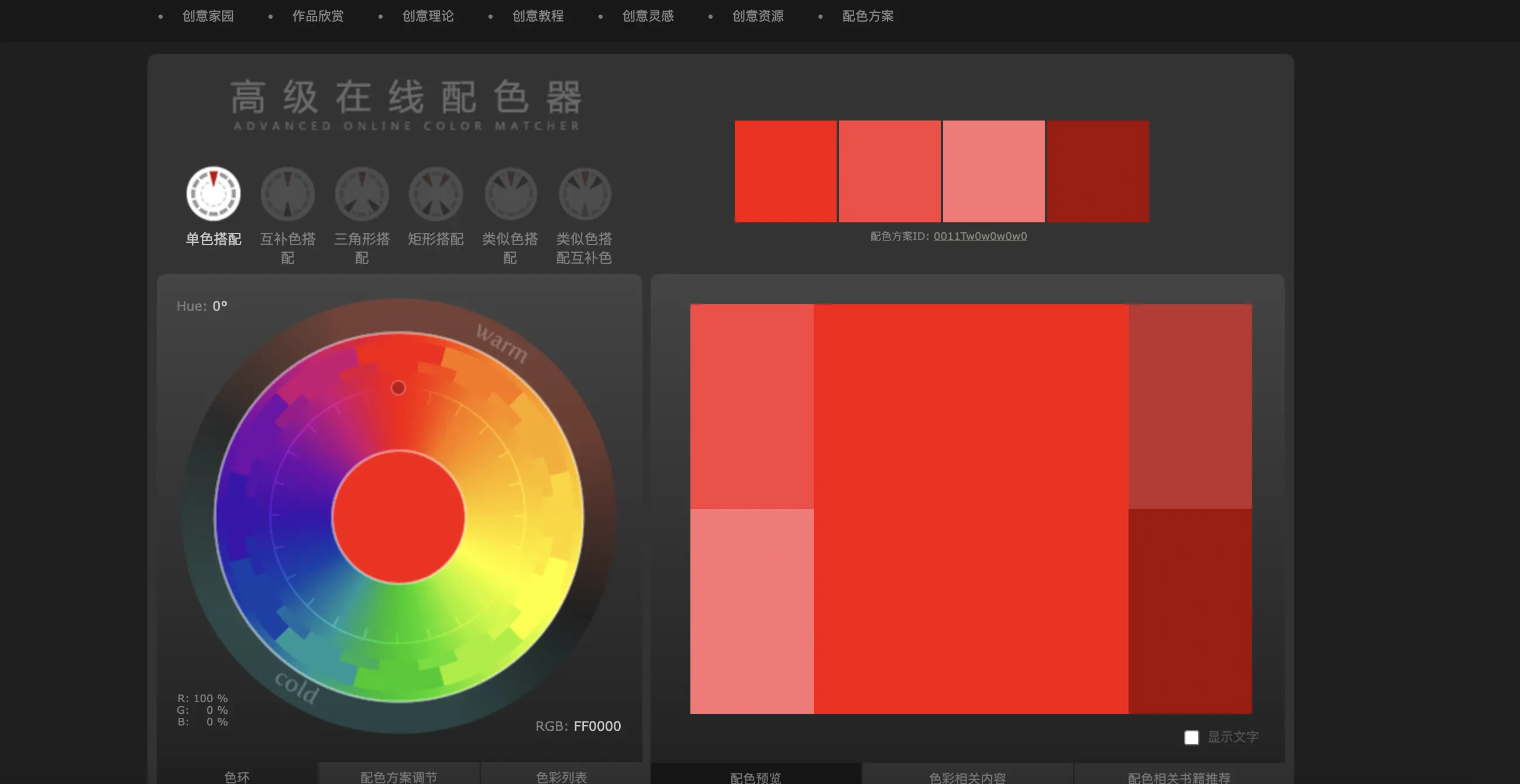Select the 单色搭配 monochrome scheme icon

[x=213, y=194]
